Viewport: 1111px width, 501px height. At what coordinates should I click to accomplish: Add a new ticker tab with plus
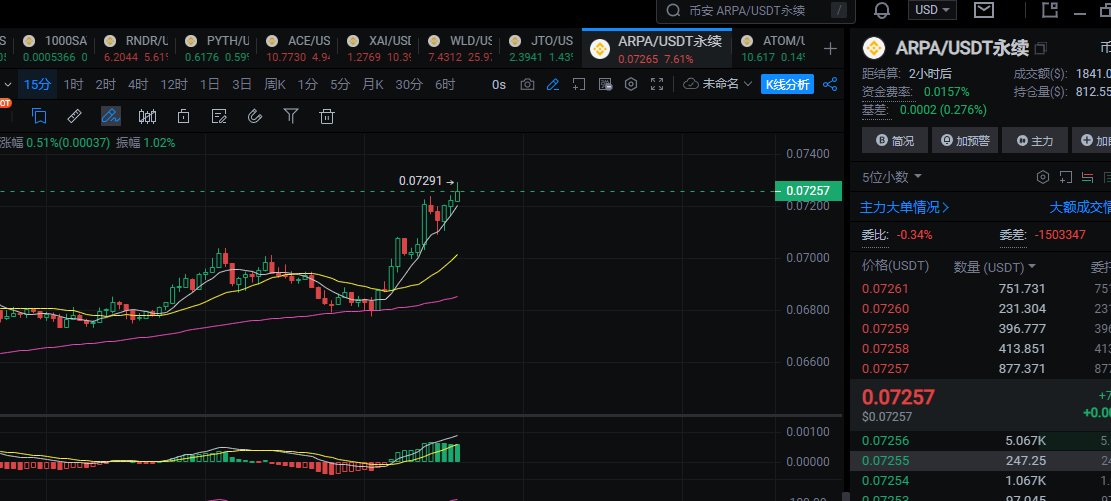(x=830, y=49)
